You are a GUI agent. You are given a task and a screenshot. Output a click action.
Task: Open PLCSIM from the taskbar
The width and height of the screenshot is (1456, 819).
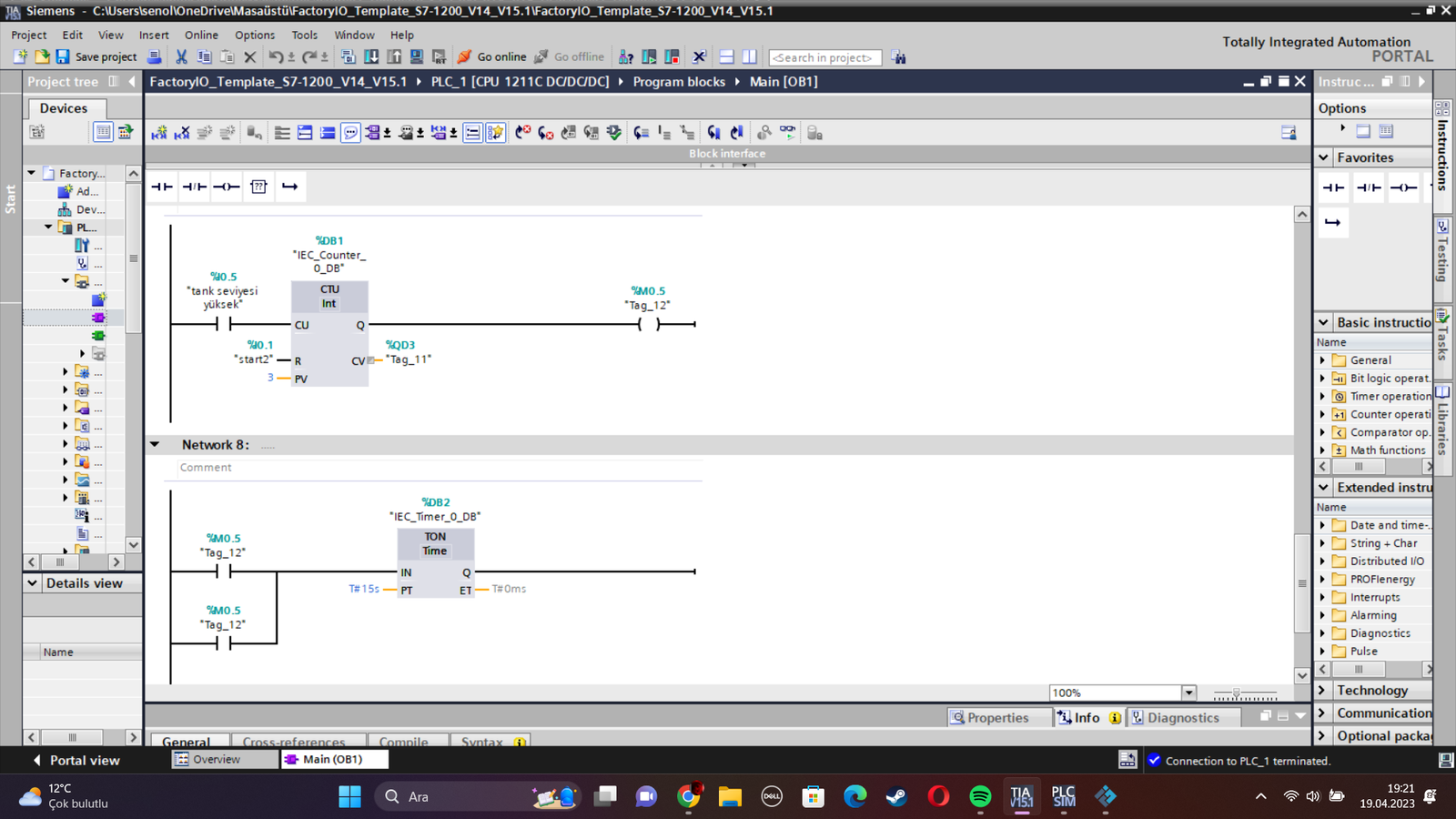(1063, 797)
